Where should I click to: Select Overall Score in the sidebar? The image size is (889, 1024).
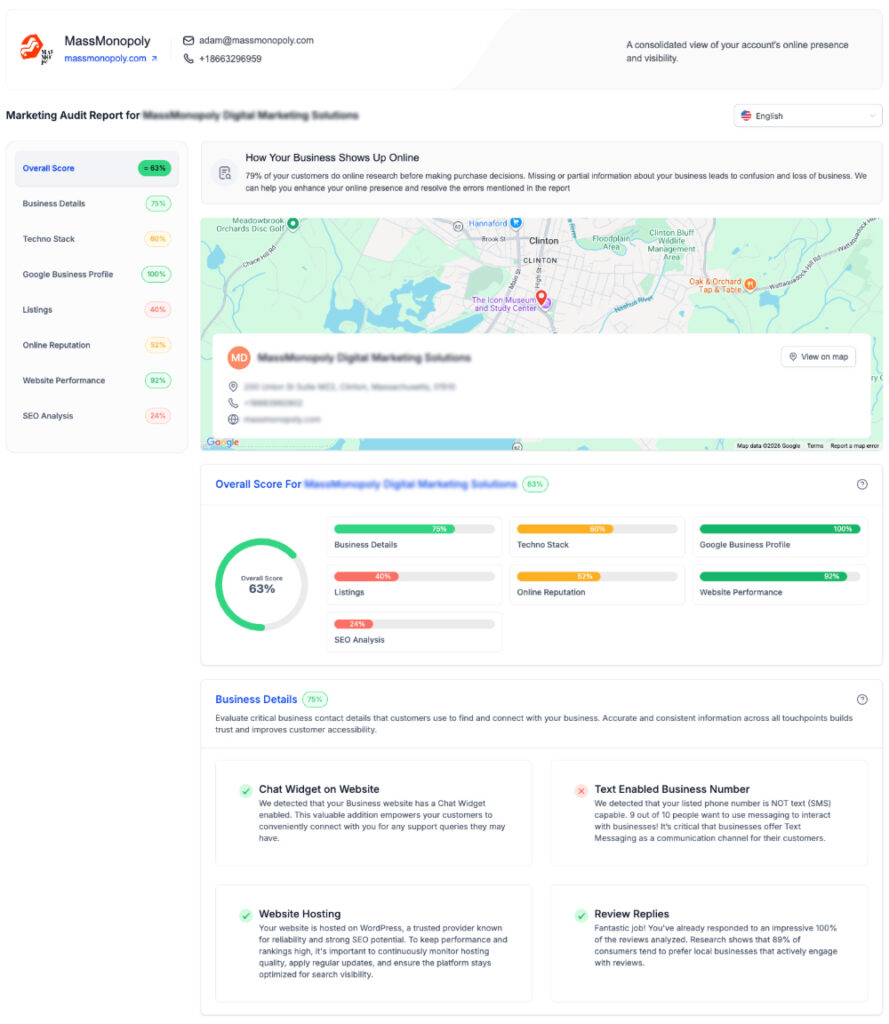pyautogui.click(x=97, y=168)
